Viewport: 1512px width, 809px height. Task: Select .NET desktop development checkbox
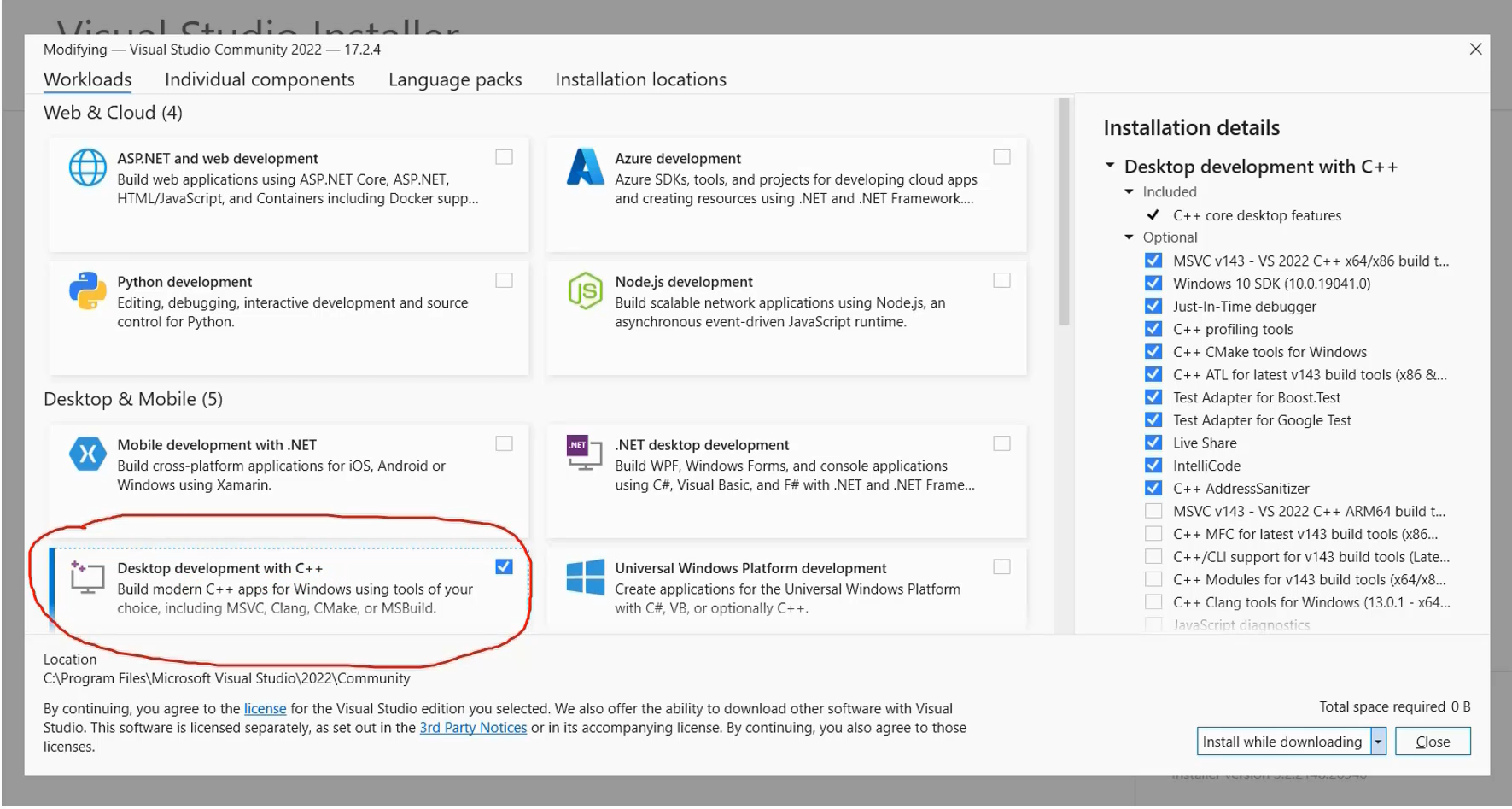pyautogui.click(x=1002, y=443)
